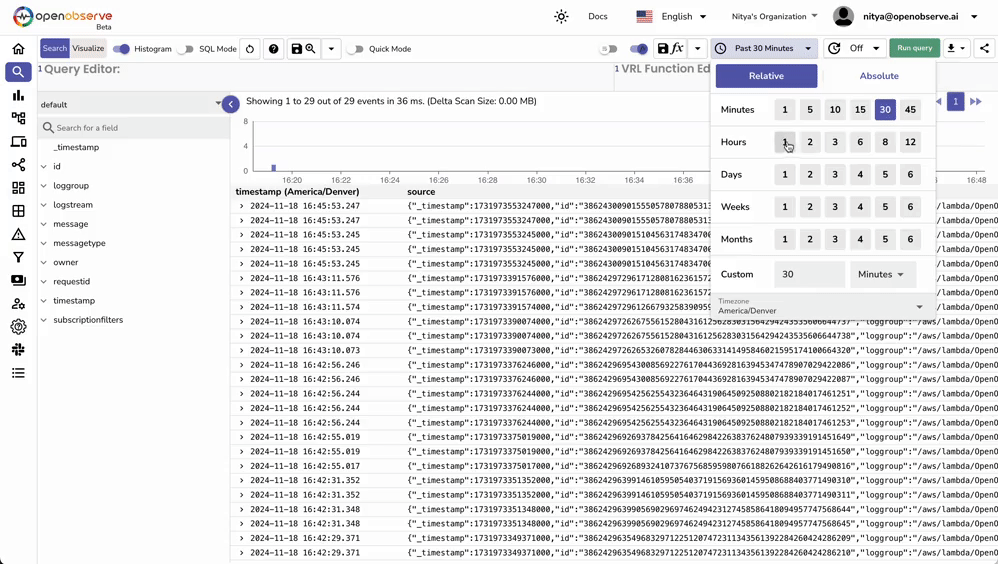
Task: Click the Run query button
Action: coord(915,48)
